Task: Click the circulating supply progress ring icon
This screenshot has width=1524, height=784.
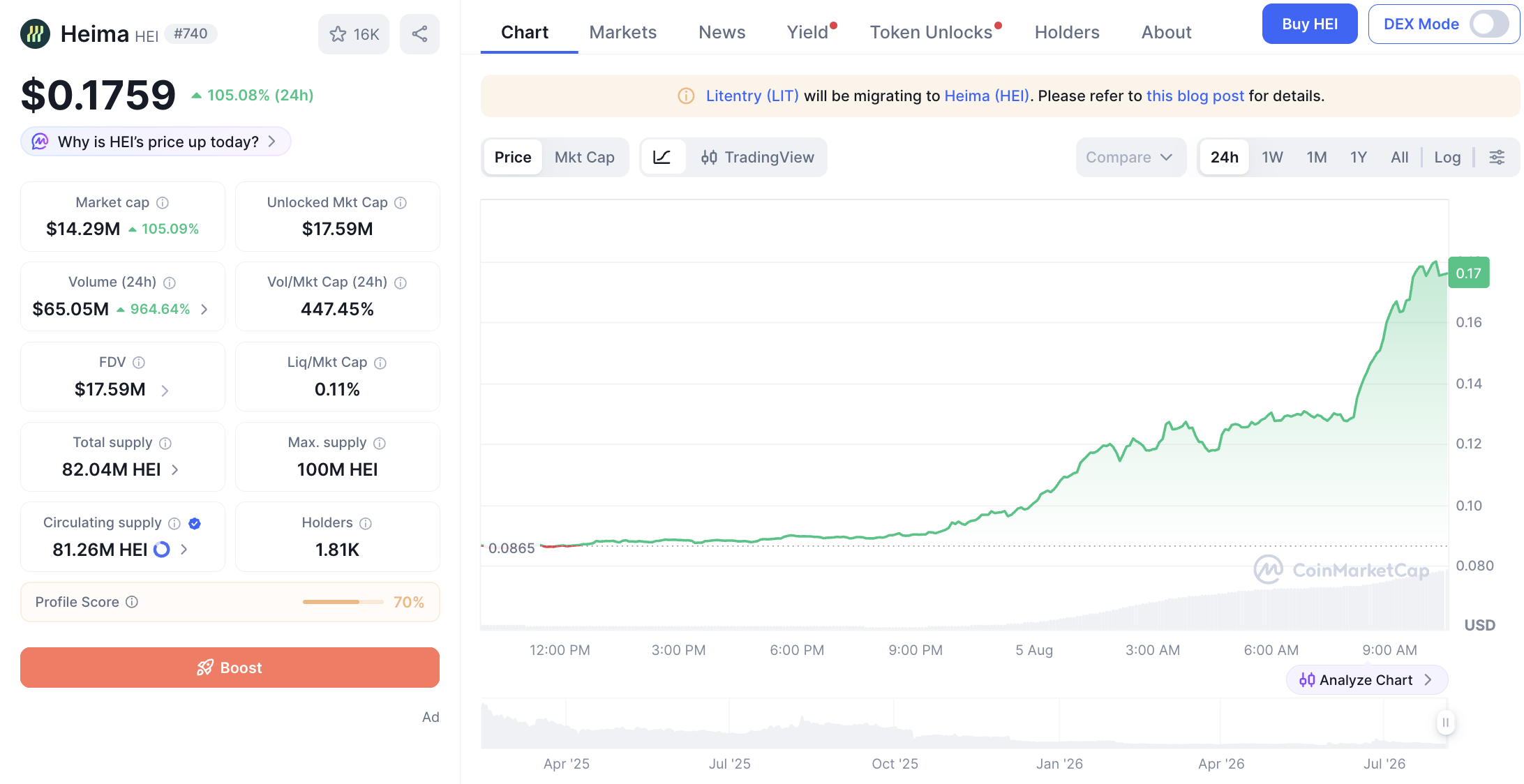Action: (162, 550)
